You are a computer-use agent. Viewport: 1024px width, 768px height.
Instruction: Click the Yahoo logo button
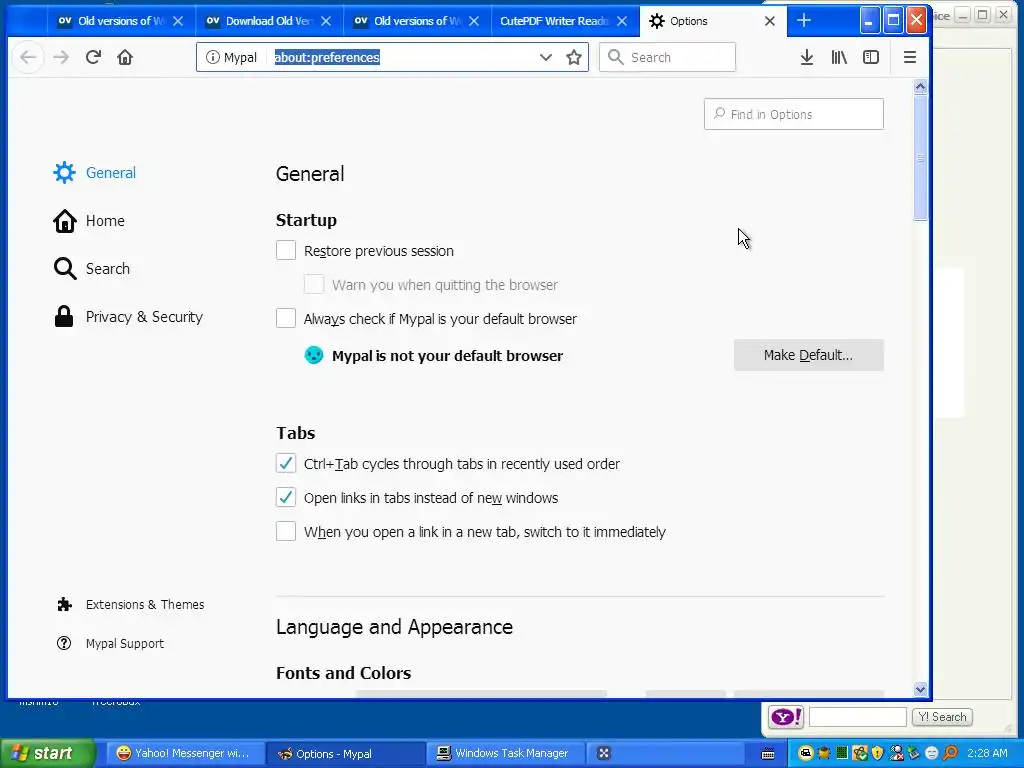(x=786, y=717)
